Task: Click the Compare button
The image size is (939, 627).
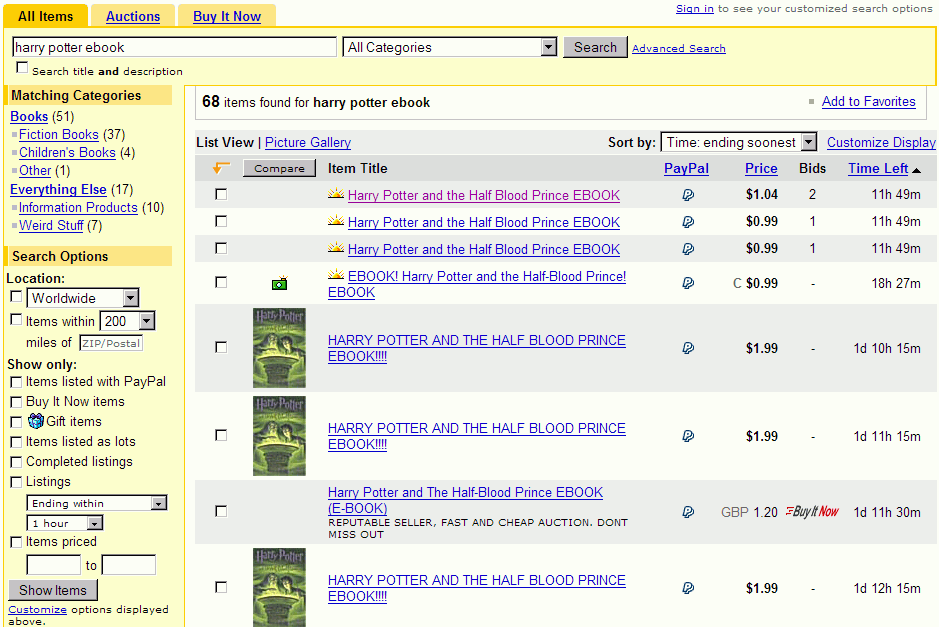Action: [x=279, y=168]
